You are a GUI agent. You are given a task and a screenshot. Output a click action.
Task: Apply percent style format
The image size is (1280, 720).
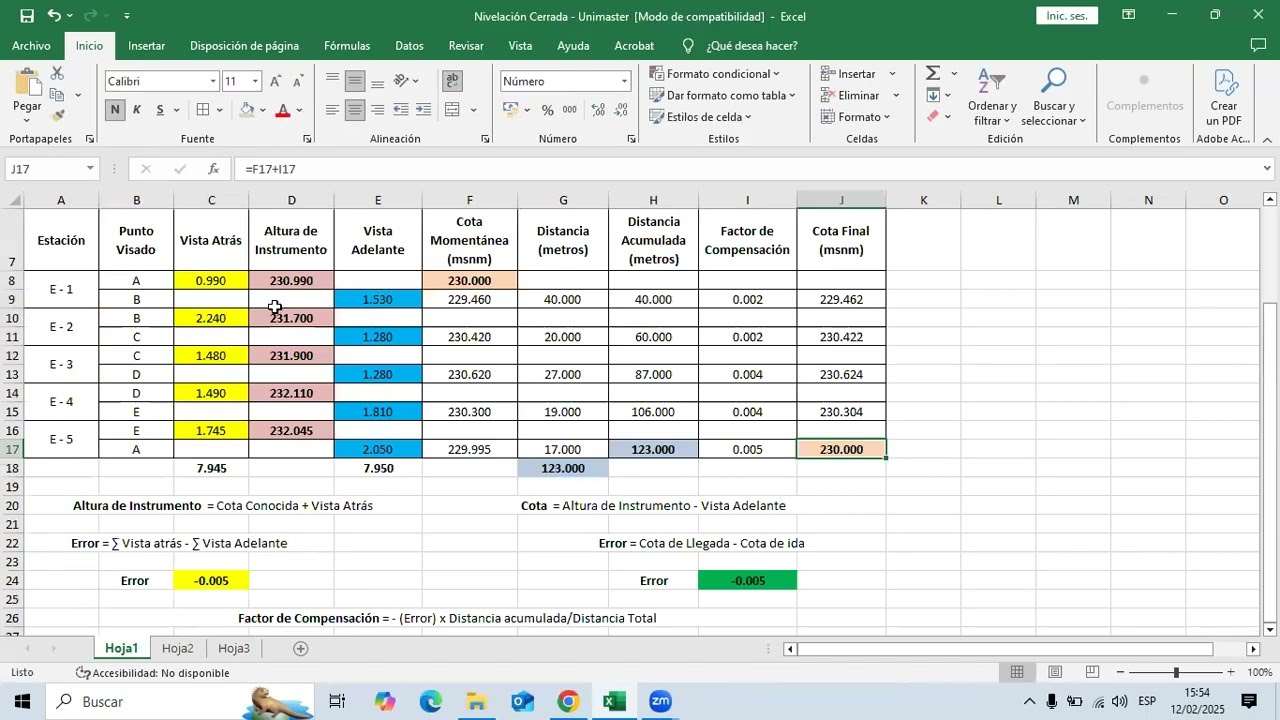click(x=547, y=110)
